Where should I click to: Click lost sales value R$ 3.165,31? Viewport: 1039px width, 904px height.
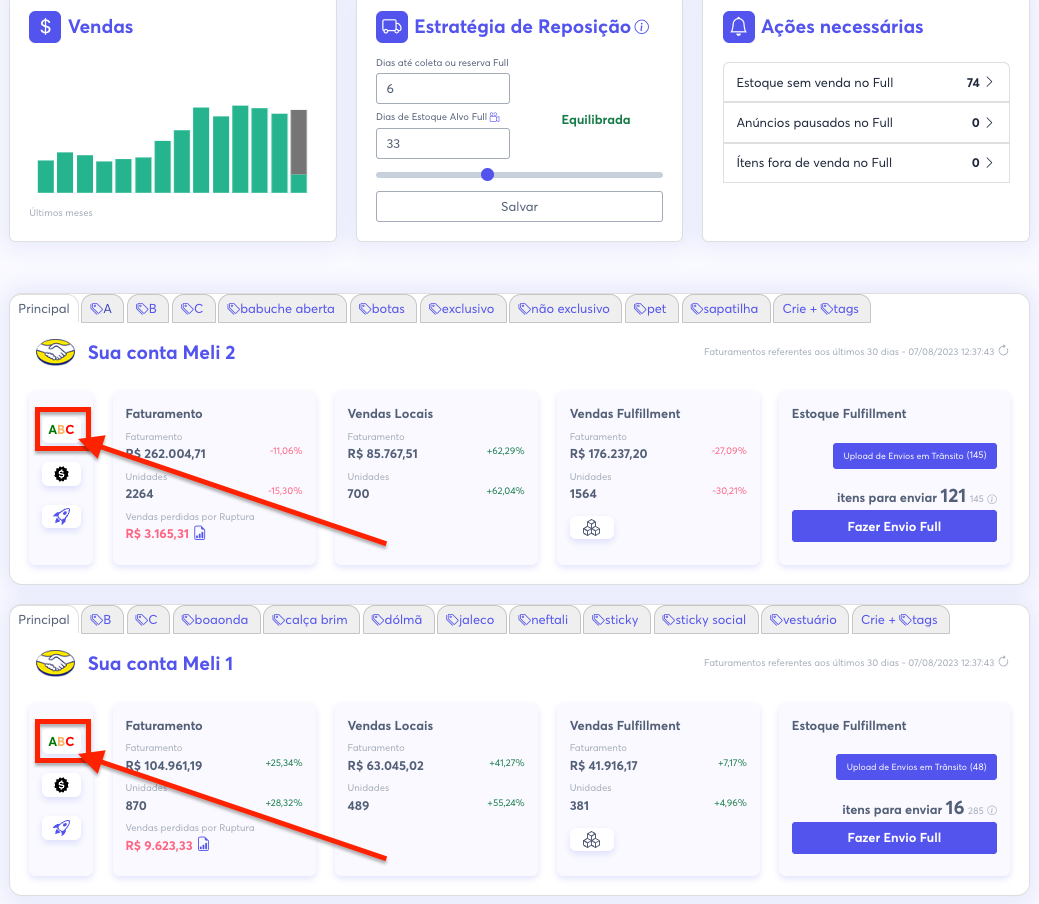coord(157,534)
